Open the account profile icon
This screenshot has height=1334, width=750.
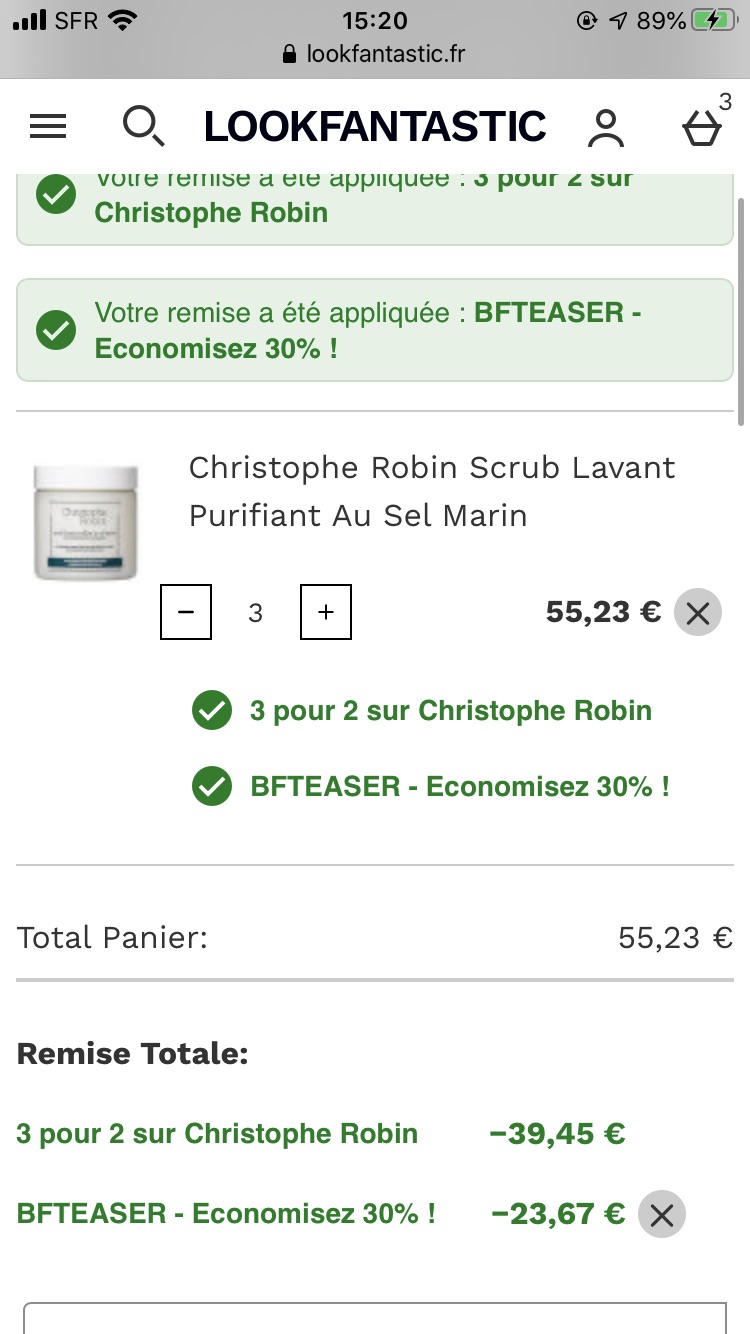606,128
